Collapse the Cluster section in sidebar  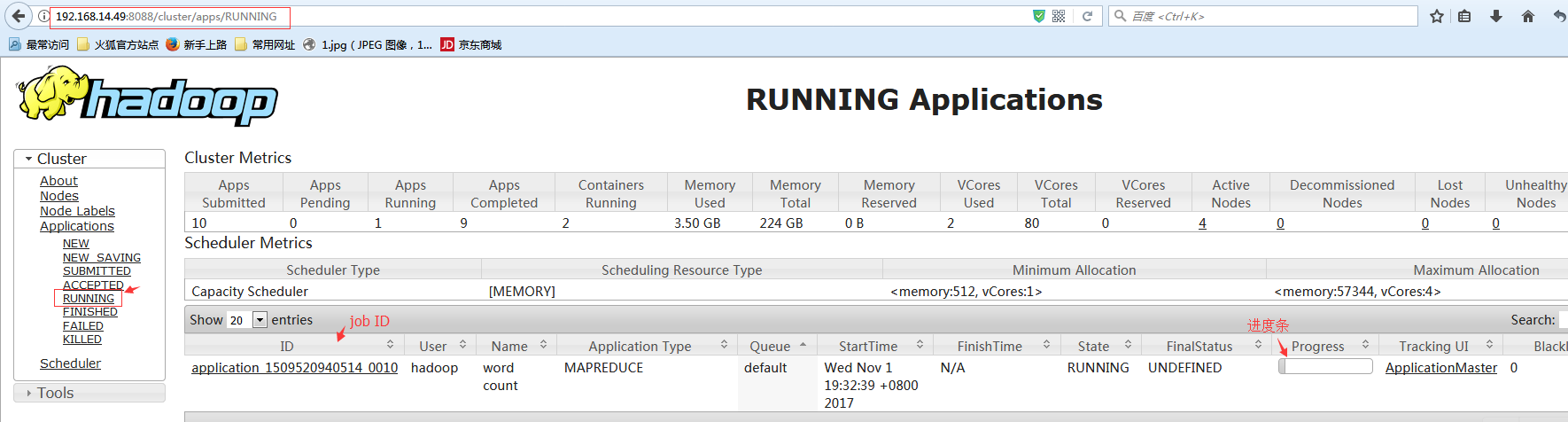pos(61,159)
